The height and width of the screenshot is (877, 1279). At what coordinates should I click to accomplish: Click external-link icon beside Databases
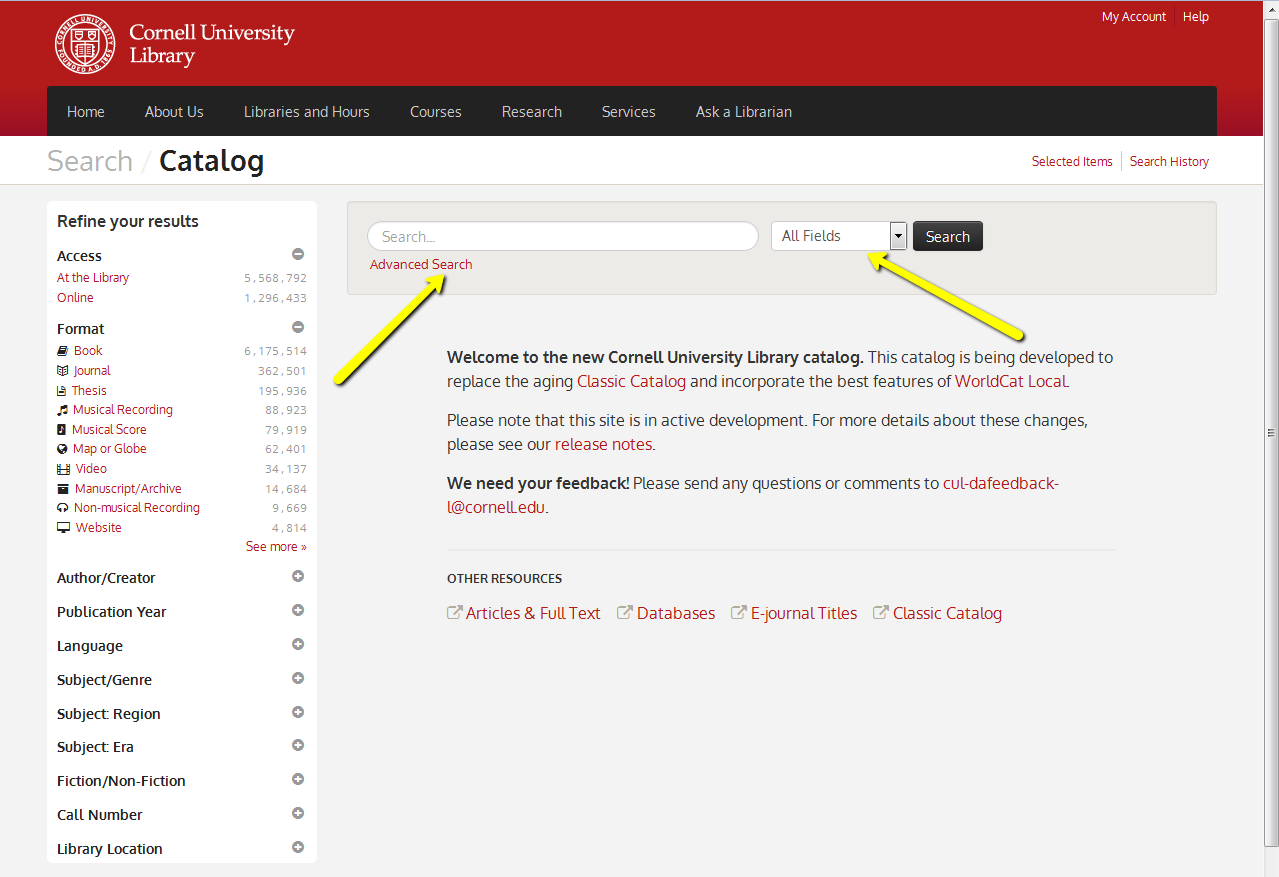(x=625, y=613)
